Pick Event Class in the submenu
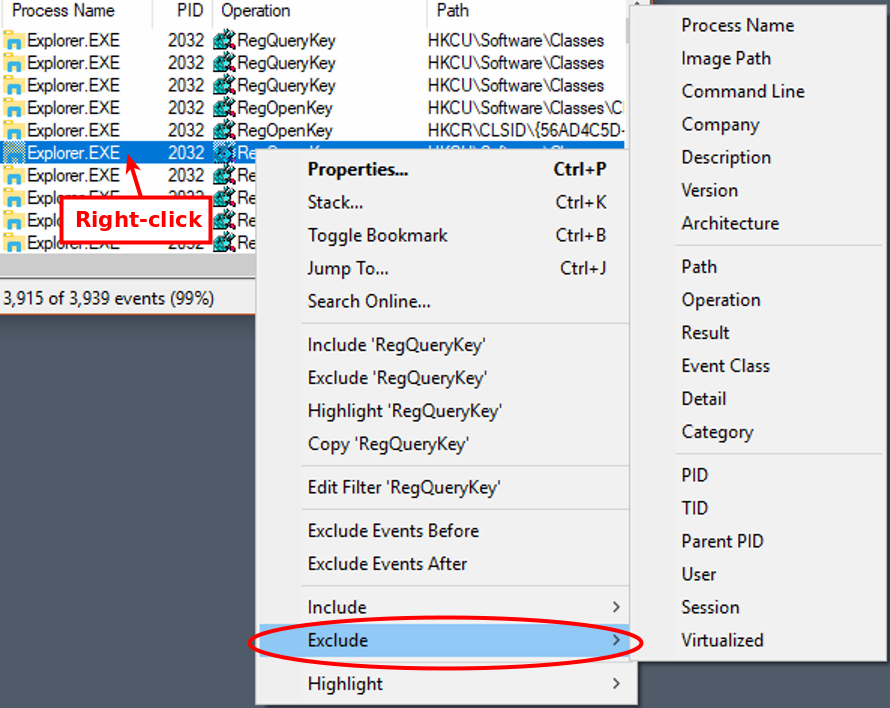The width and height of the screenshot is (890, 708). (x=725, y=366)
